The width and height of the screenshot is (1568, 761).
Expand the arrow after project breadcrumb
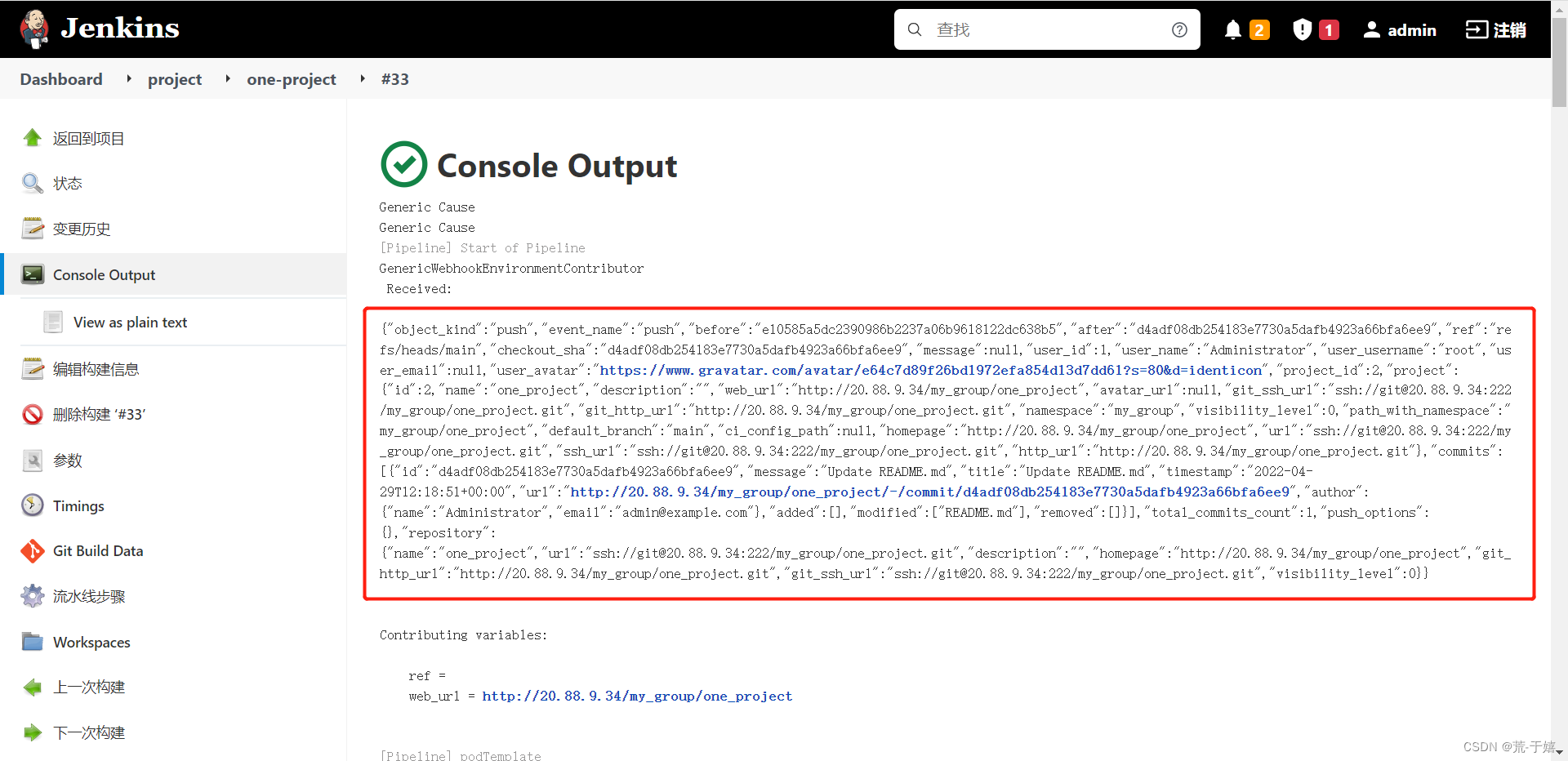pyautogui.click(x=228, y=78)
